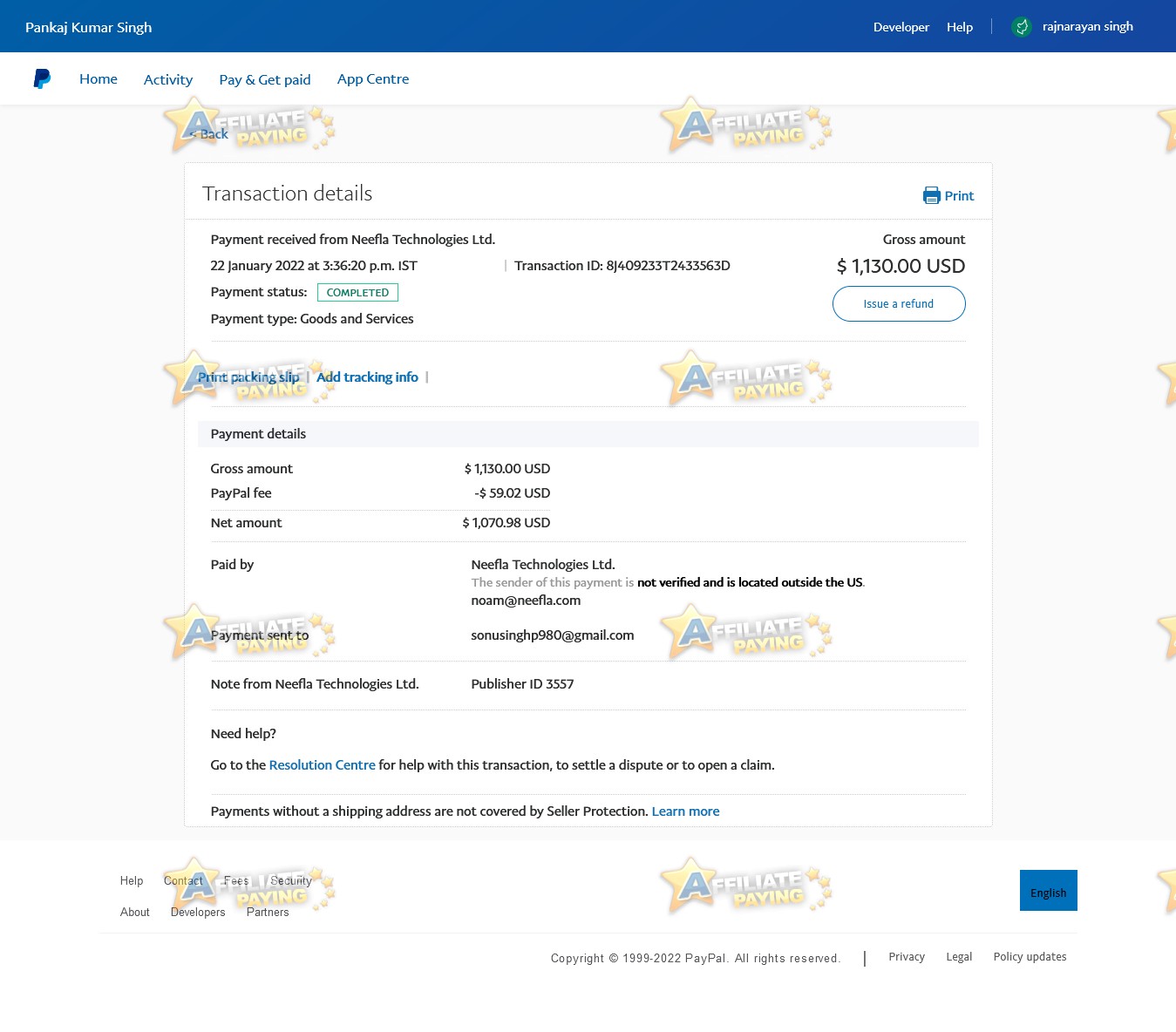Click Learn more about Seller Protection
Viewport: 1176px width, 1032px height.
click(x=686, y=811)
